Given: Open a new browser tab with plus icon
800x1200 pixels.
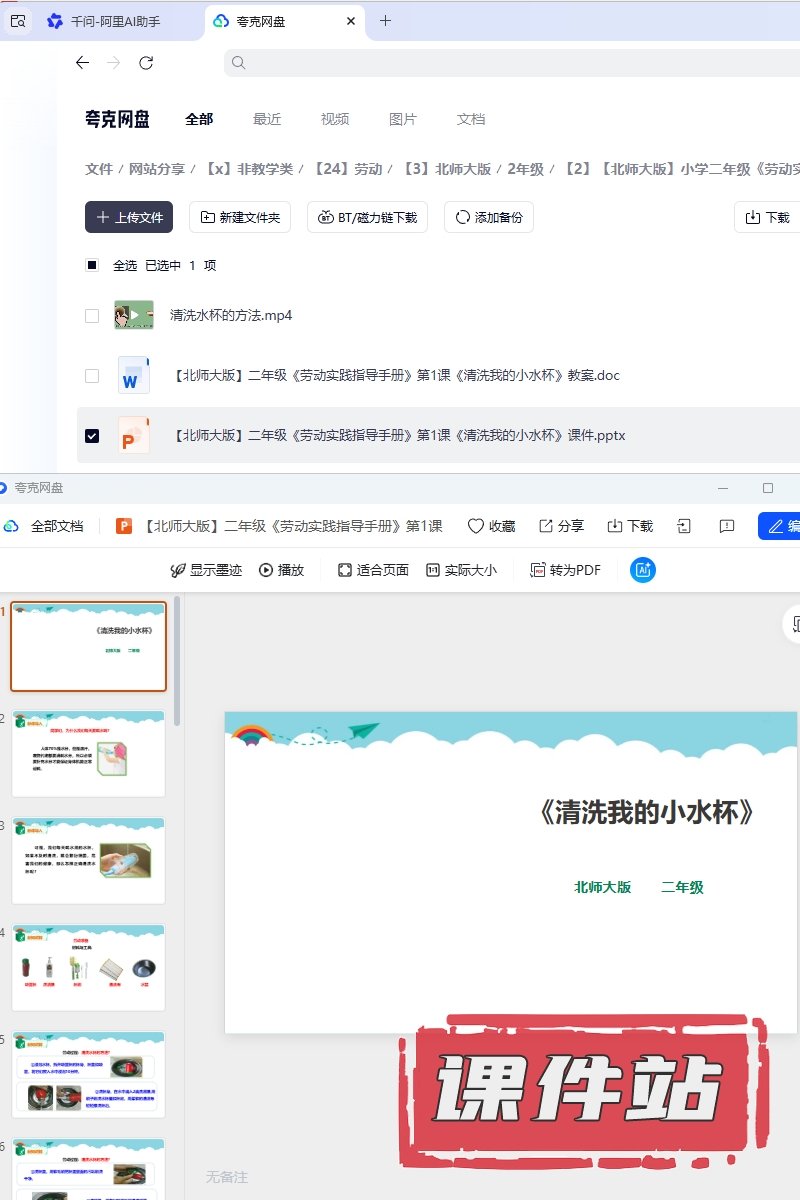Looking at the screenshot, I should (385, 21).
